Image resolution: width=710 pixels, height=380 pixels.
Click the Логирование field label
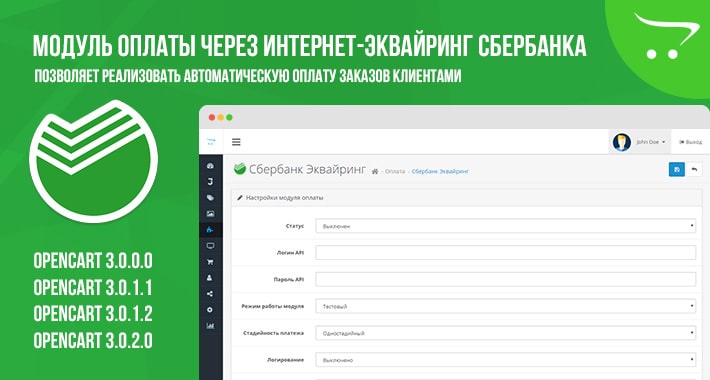point(285,360)
